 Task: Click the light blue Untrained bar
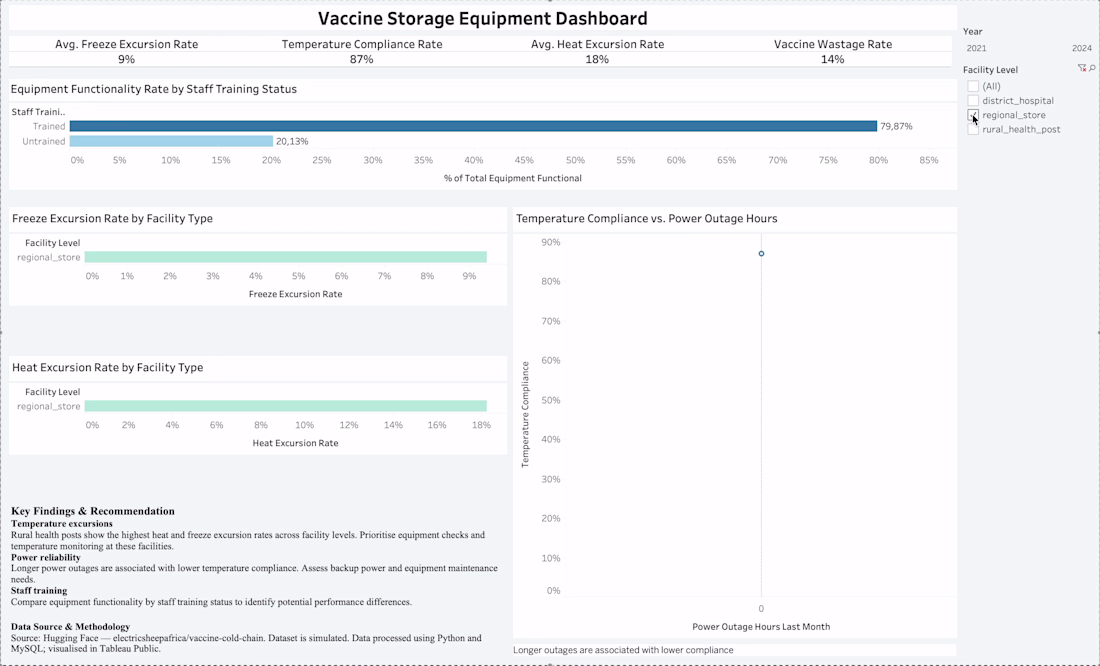[x=171, y=141]
